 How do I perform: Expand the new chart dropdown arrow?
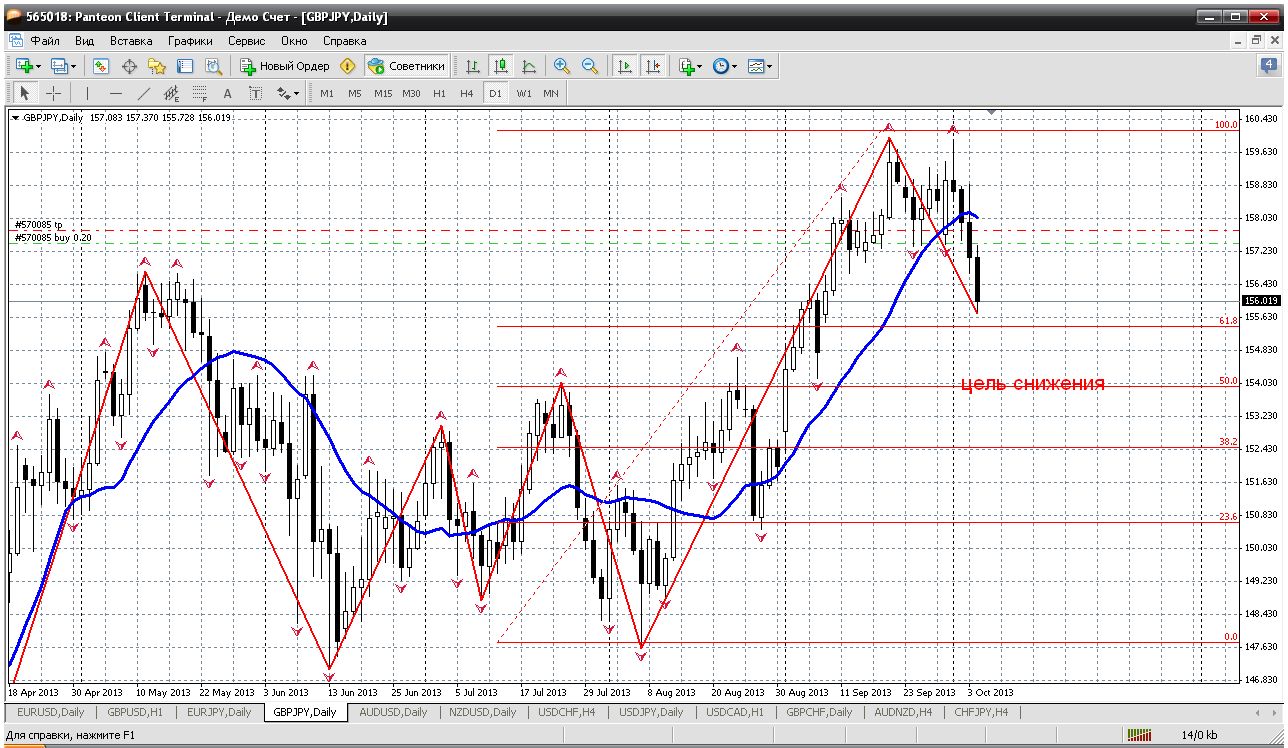[x=39, y=66]
